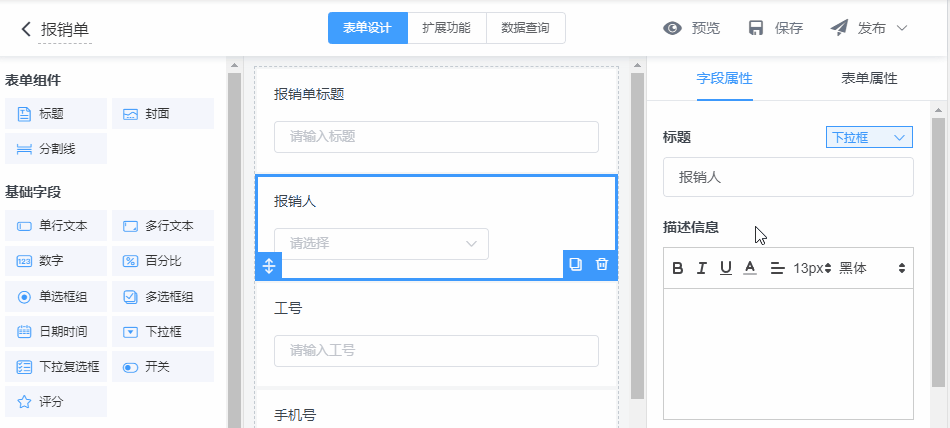Click the 报销单标题 field label
950x428 pixels.
[309, 94]
